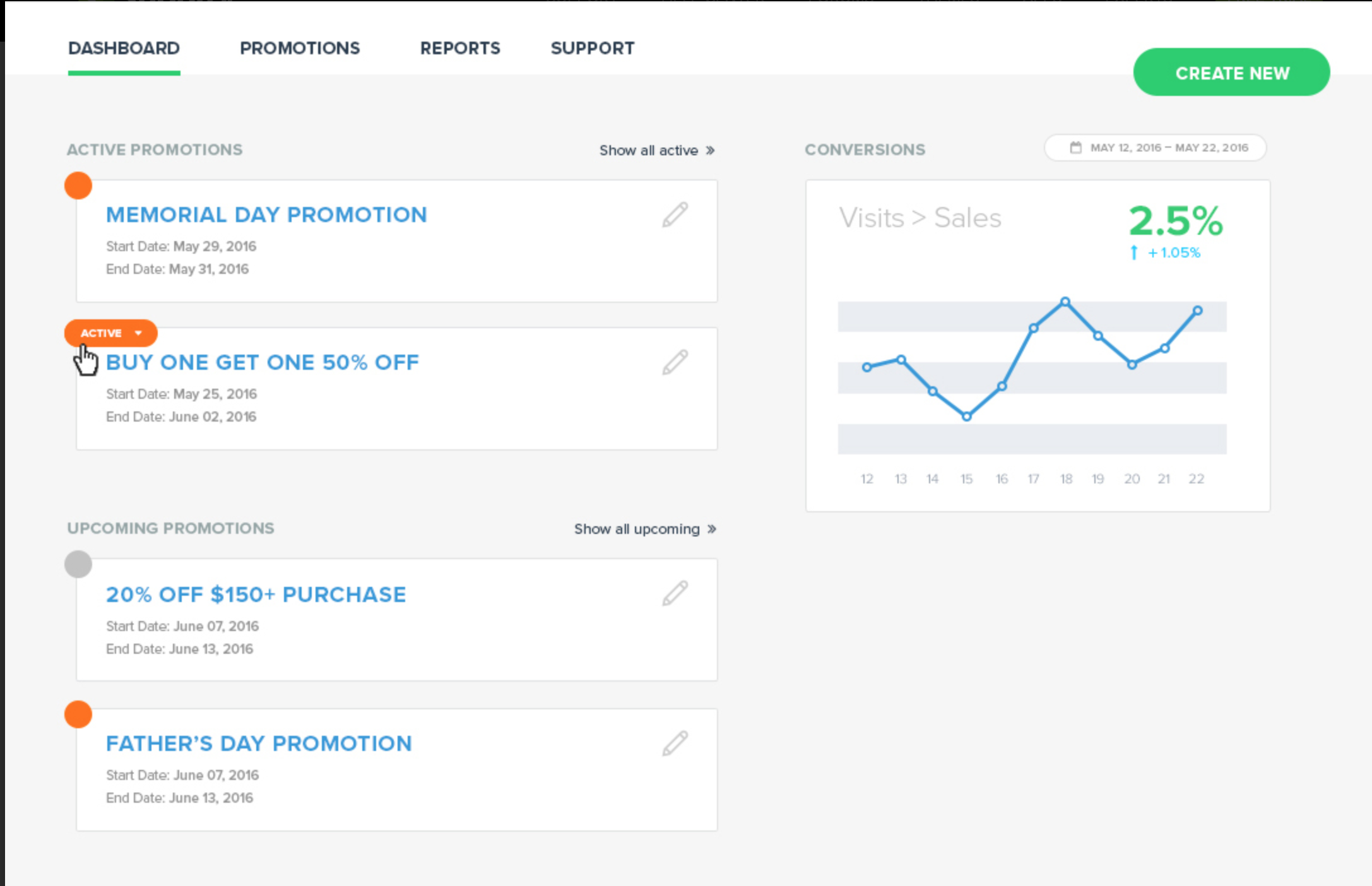Click the chart data point for day 20
Screen dimensions: 1372x886
pos(1132,365)
